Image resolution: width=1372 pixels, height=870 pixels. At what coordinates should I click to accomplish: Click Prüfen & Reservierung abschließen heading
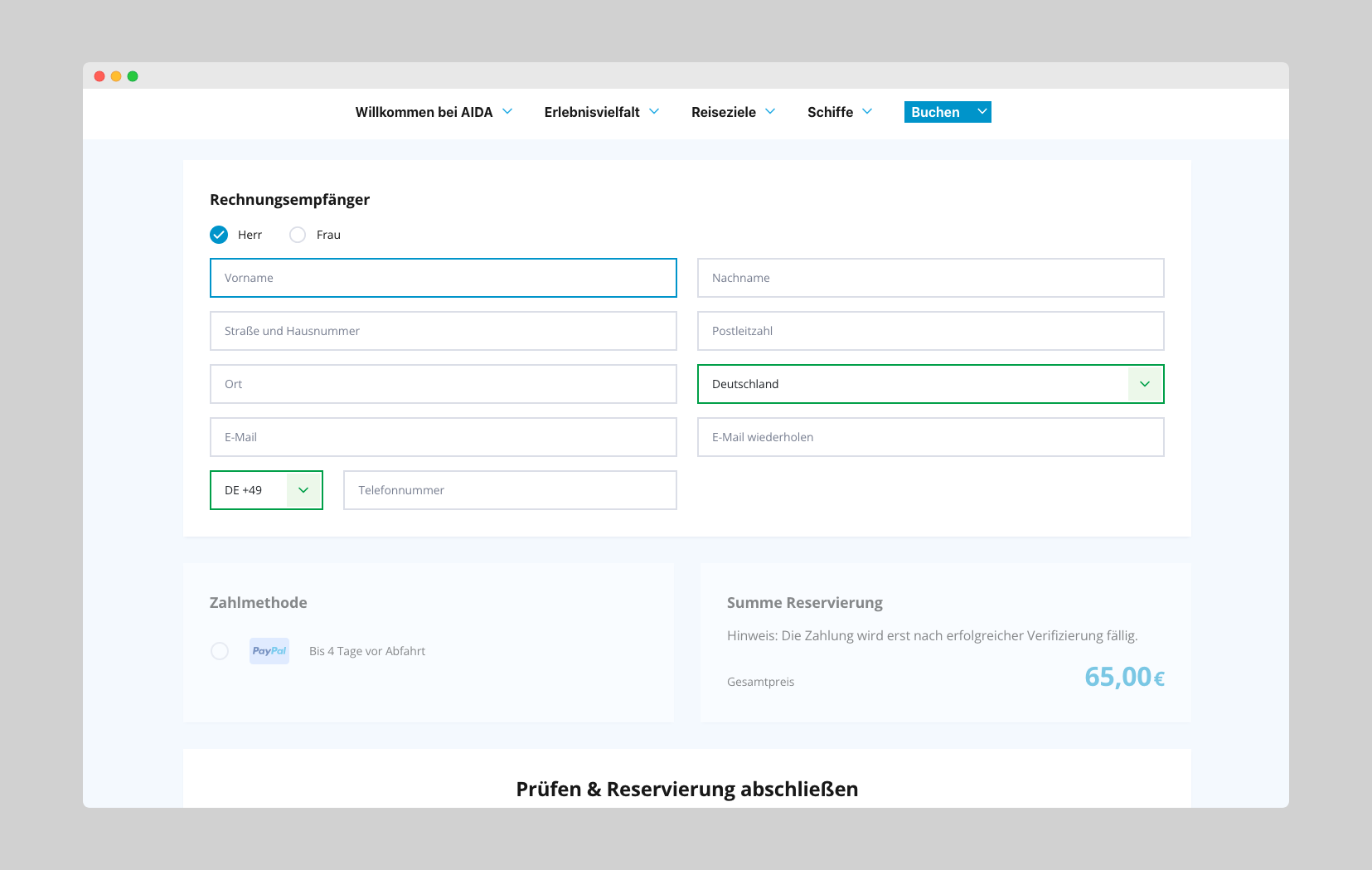(x=687, y=789)
